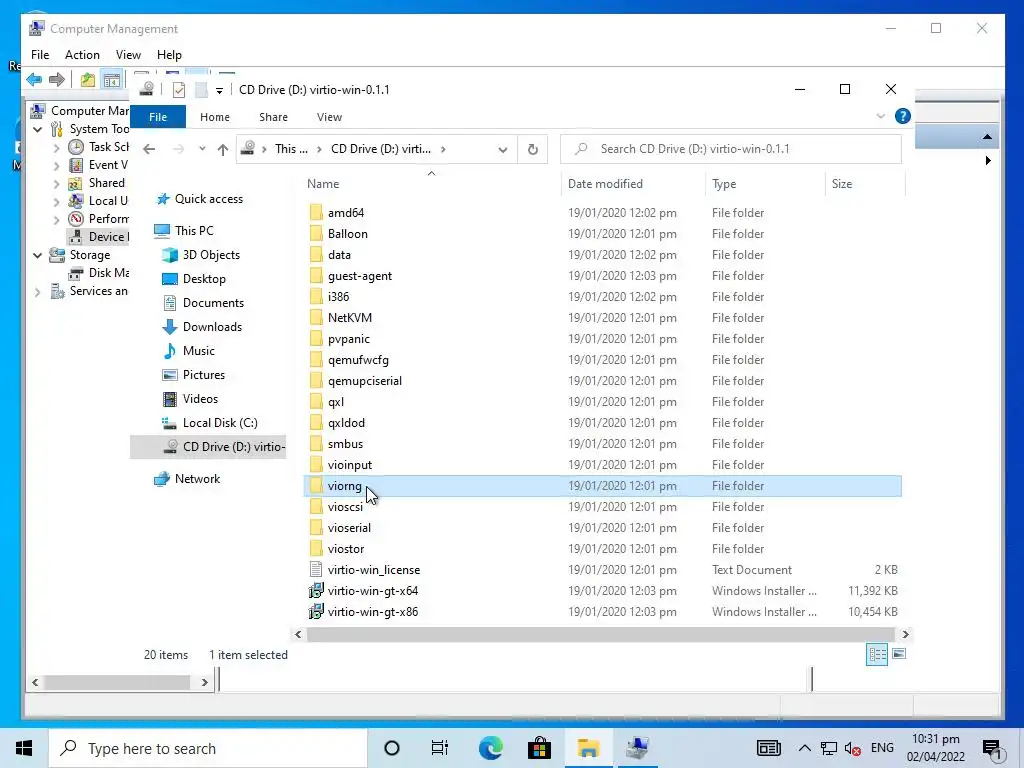Open the amd64 folder
Viewport: 1024px width, 768px height.
(345, 213)
